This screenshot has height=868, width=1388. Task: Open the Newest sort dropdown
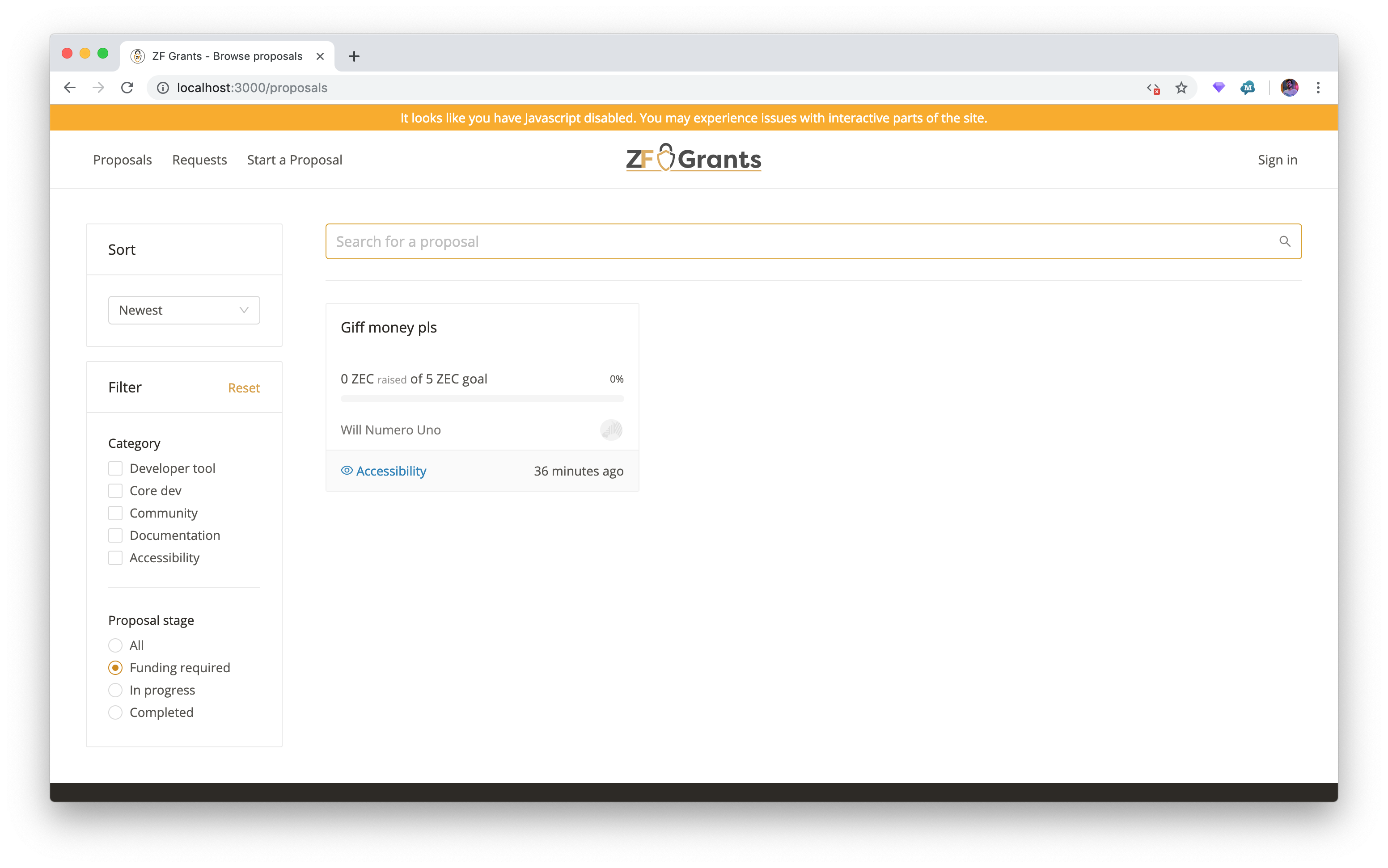tap(184, 311)
